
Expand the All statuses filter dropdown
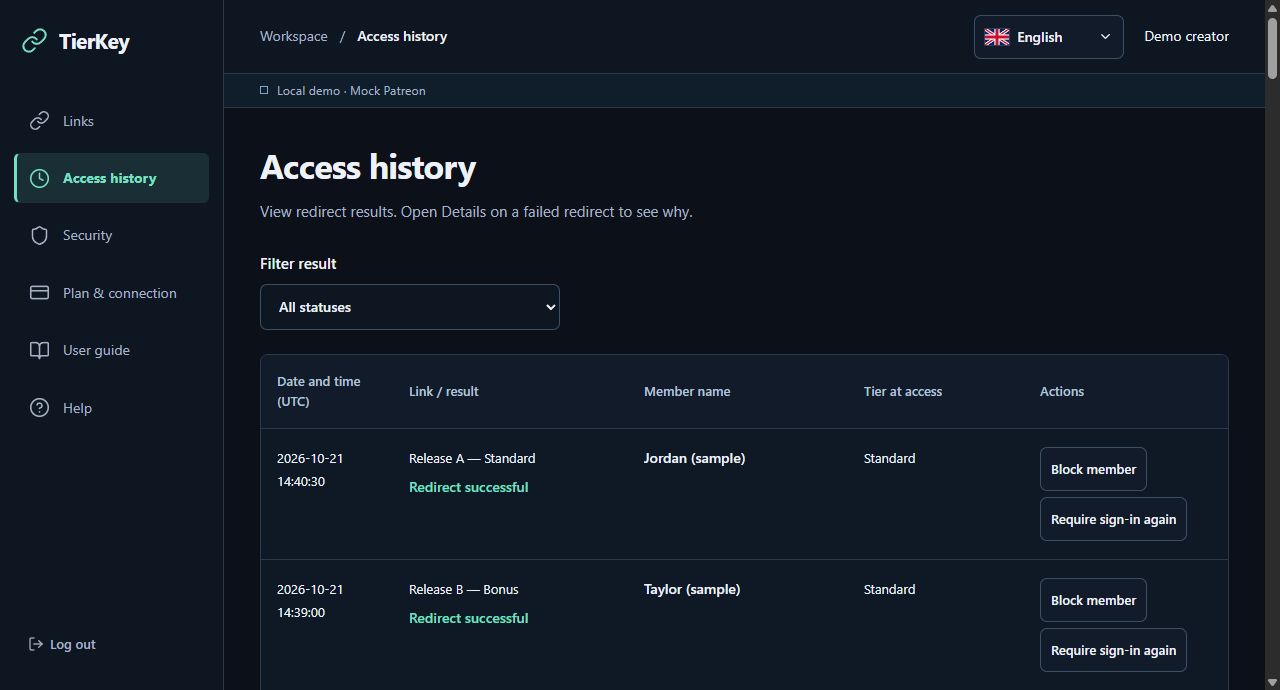pos(410,307)
